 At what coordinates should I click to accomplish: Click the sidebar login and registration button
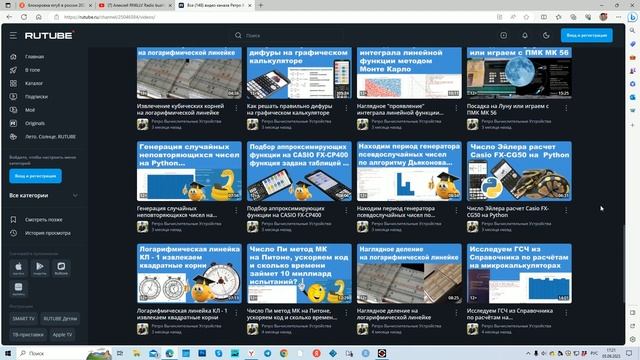pyautogui.click(x=36, y=176)
